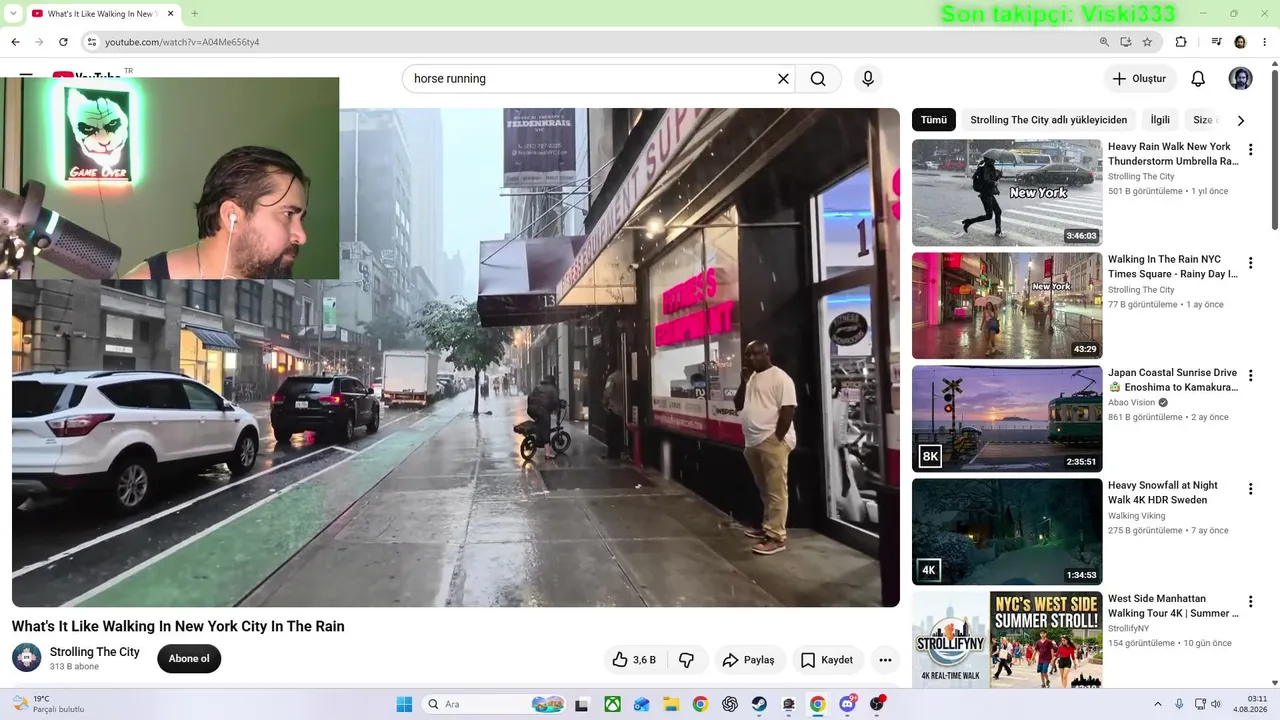Save the video with "Kaydet"
Viewport: 1280px width, 720px height.
[829, 660]
